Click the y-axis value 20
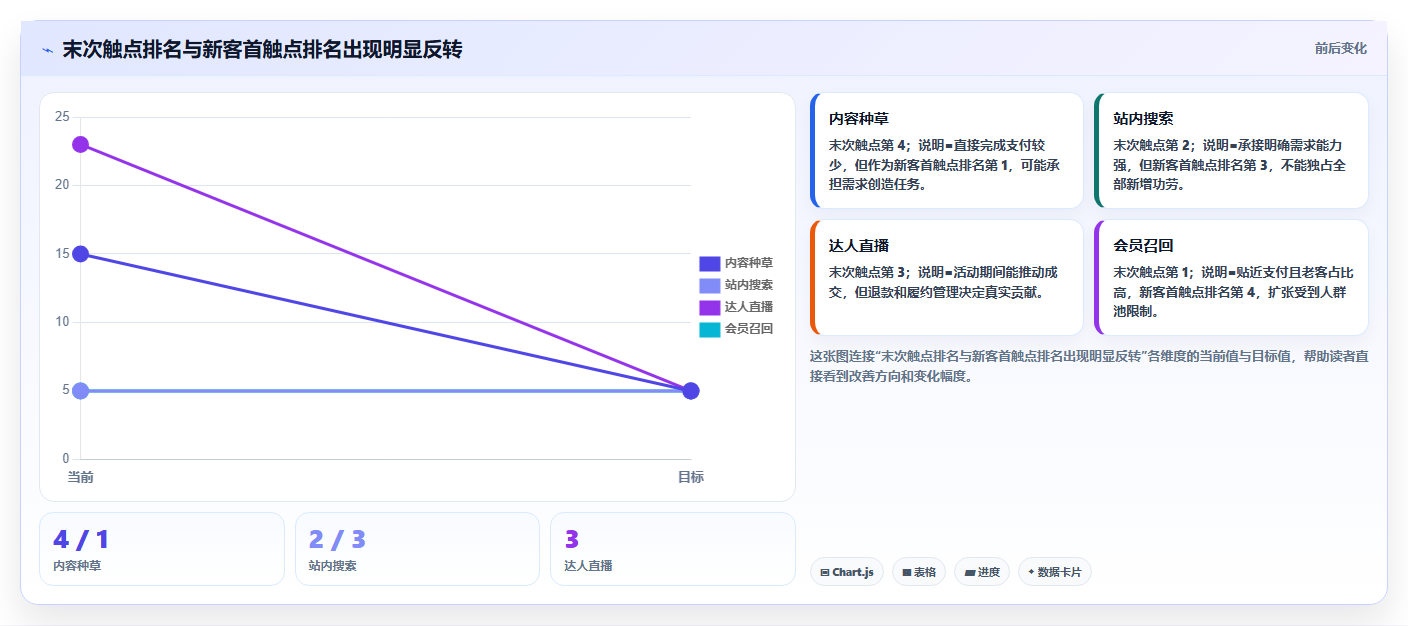The width and height of the screenshot is (1408, 626). [x=62, y=185]
